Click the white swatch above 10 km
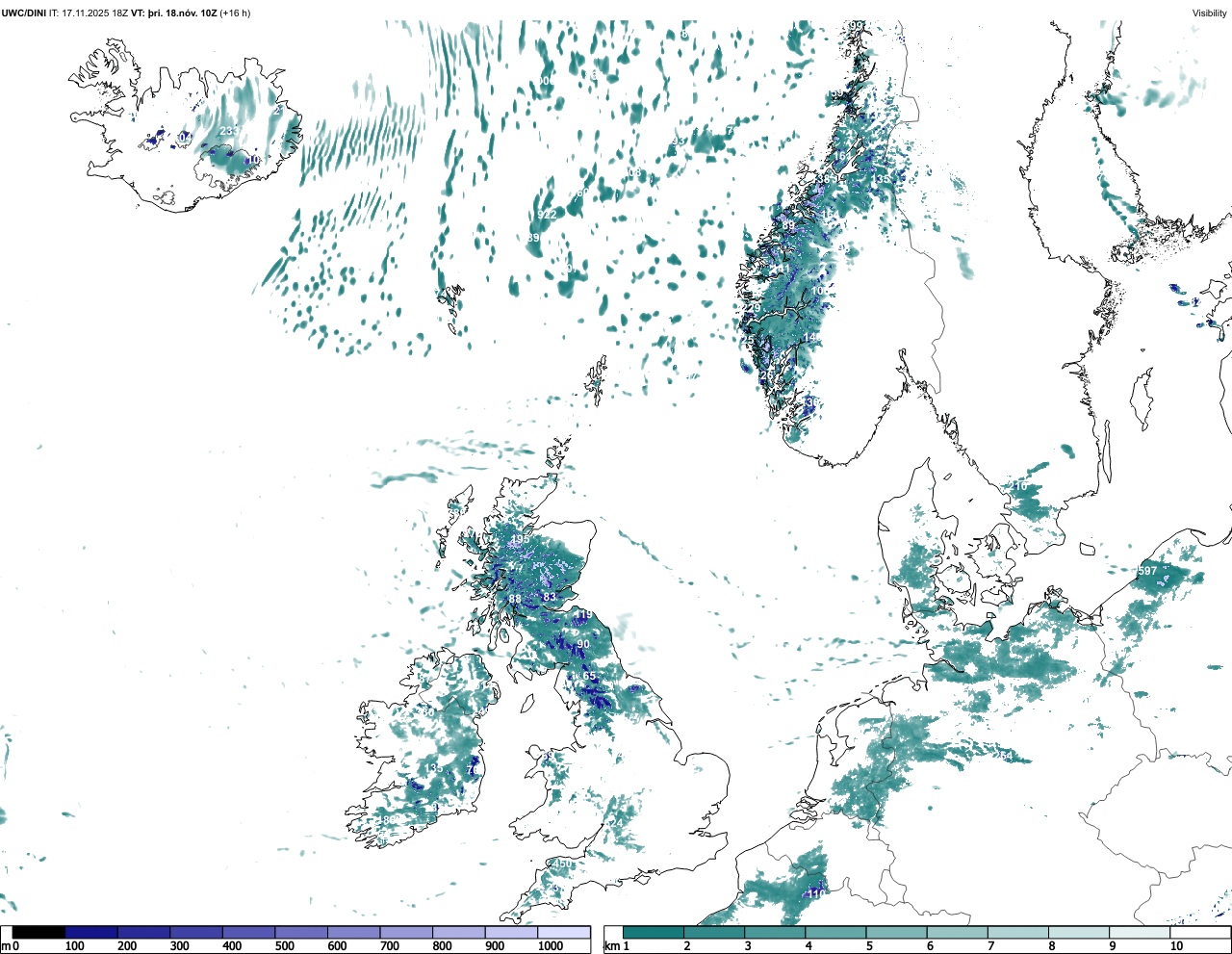This screenshot has width=1232, height=954. tap(1199, 933)
